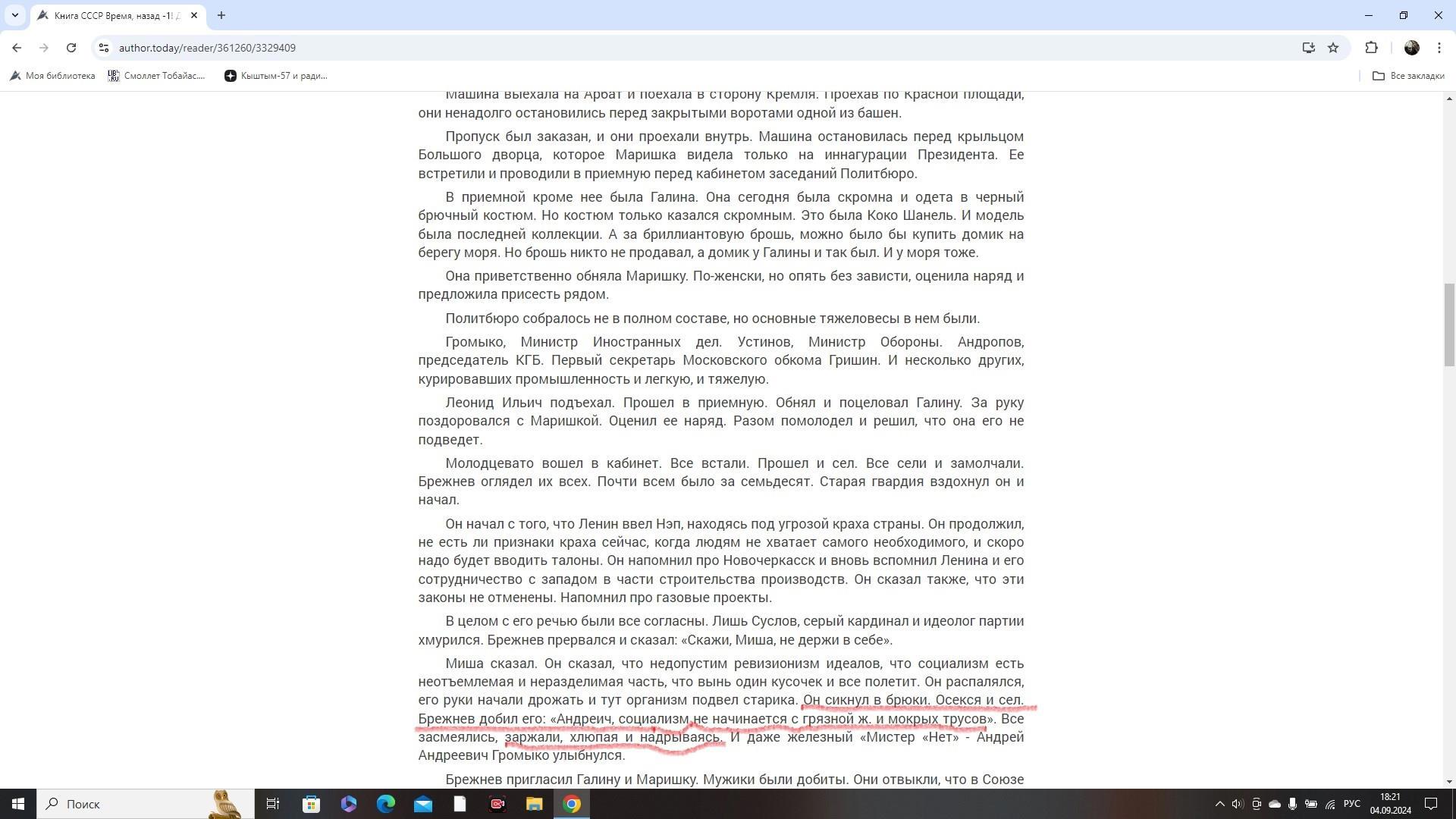Reload the current page
Viewport: 1456px width, 819px height.
[71, 48]
